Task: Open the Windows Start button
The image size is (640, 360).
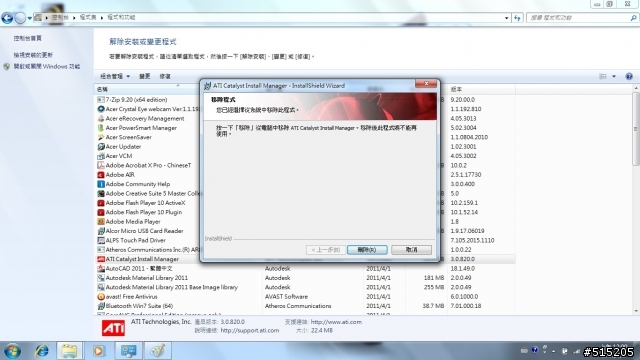Action: [12, 351]
